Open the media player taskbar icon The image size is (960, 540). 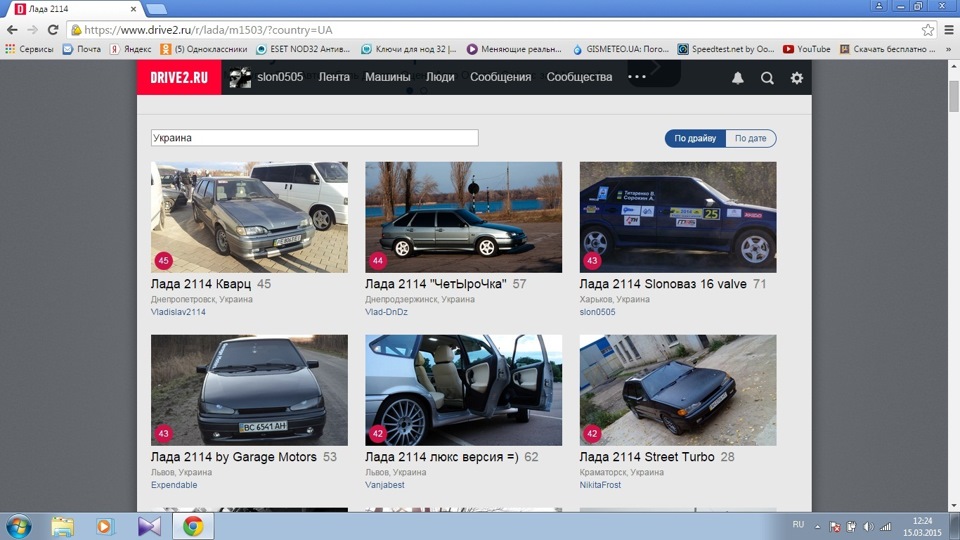pos(105,527)
